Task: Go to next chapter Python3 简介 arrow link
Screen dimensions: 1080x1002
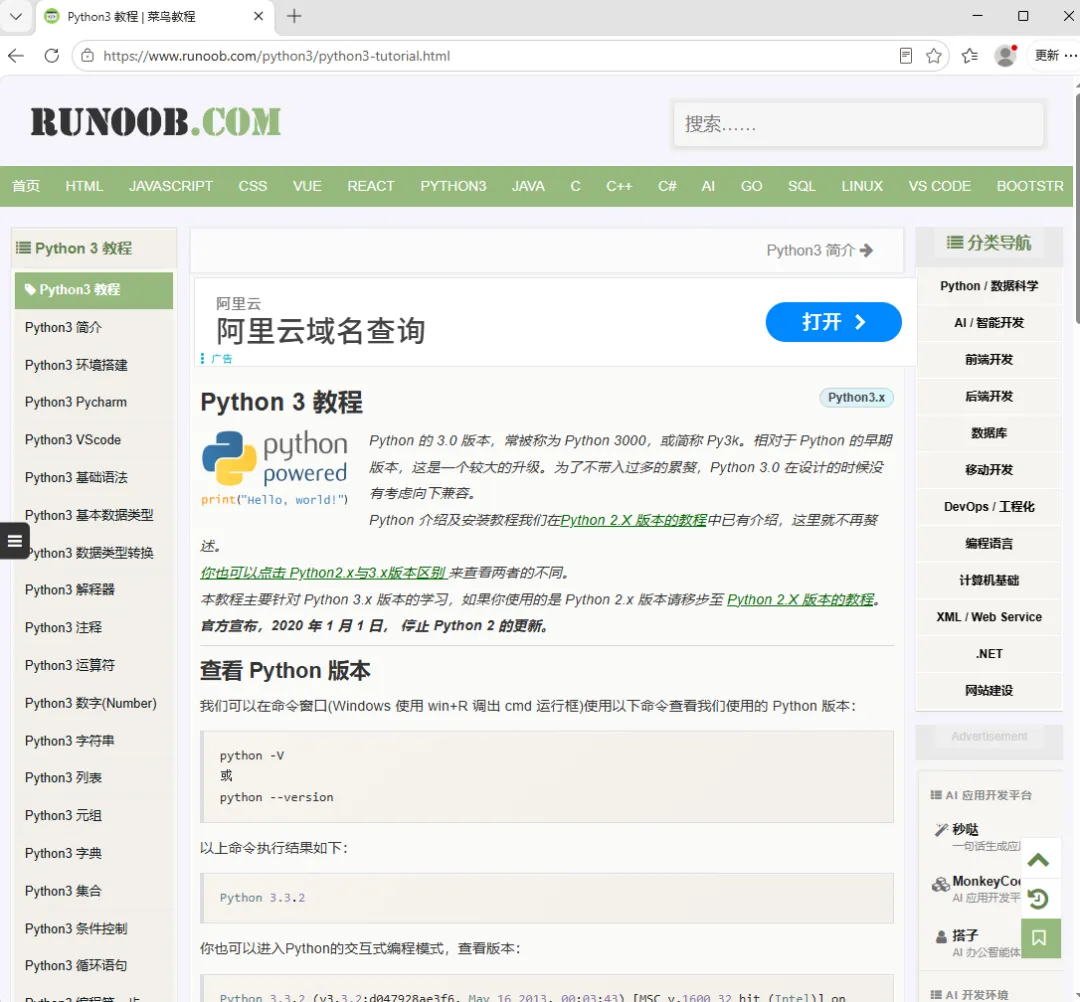Action: 820,250
